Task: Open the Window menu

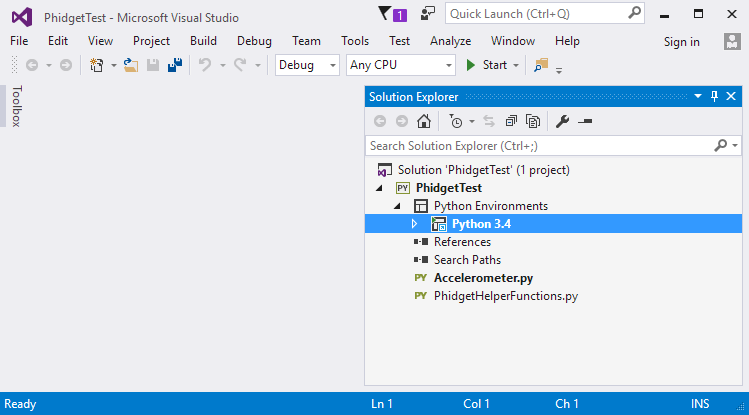Action: (x=513, y=41)
